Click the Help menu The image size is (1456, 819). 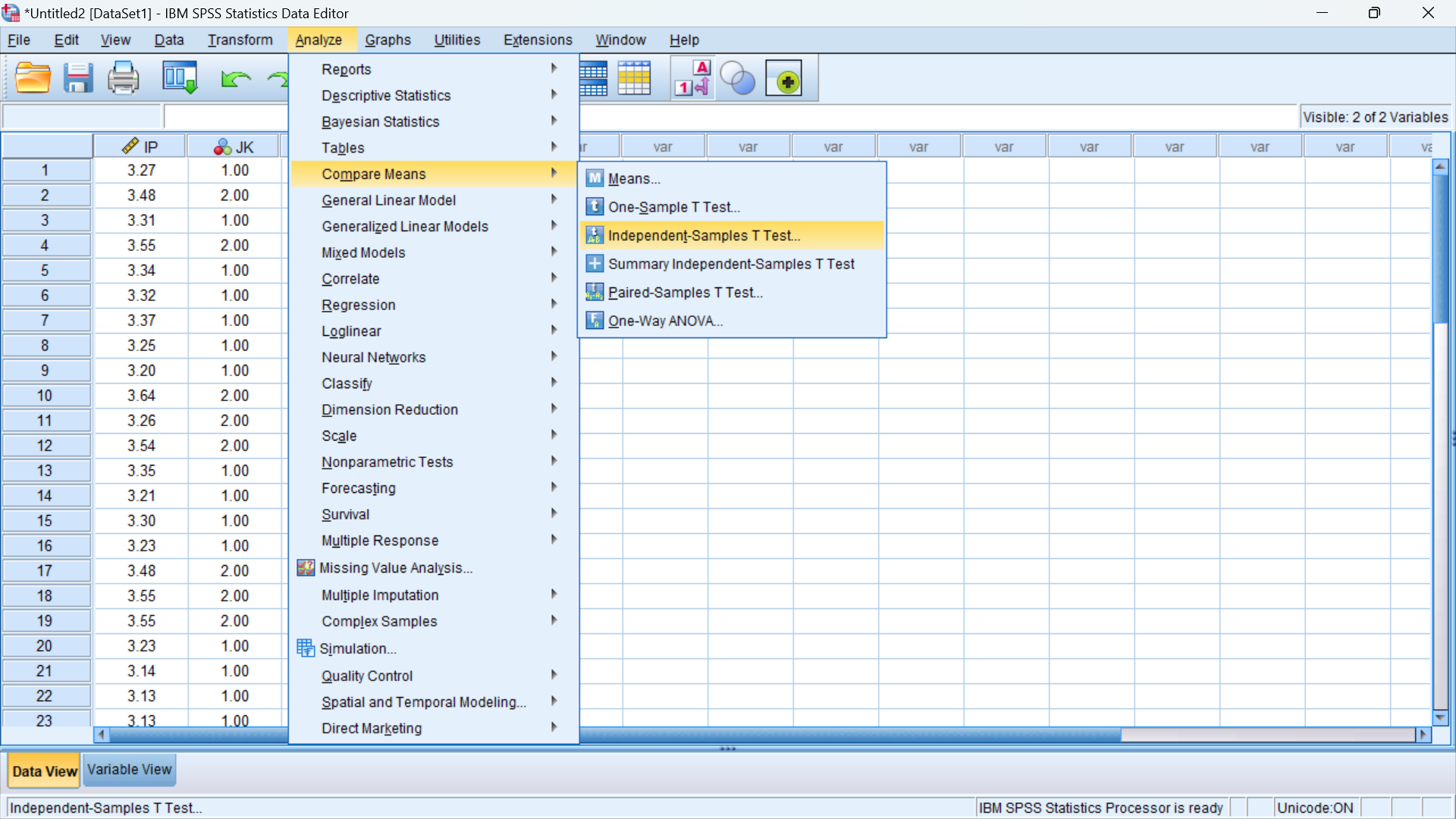coord(684,40)
